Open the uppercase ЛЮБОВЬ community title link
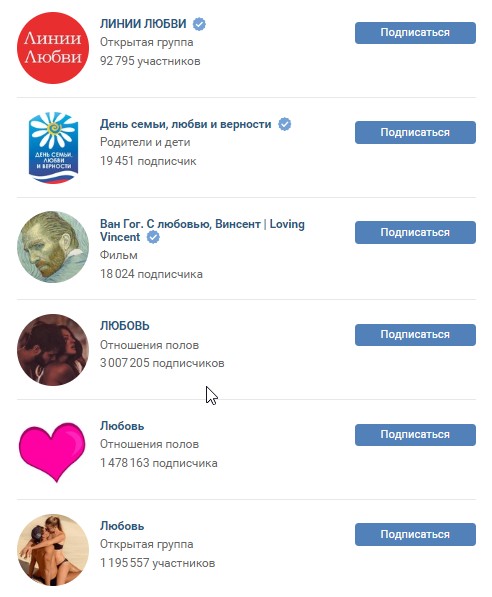Viewport: 492px width, 597px height. point(125,326)
